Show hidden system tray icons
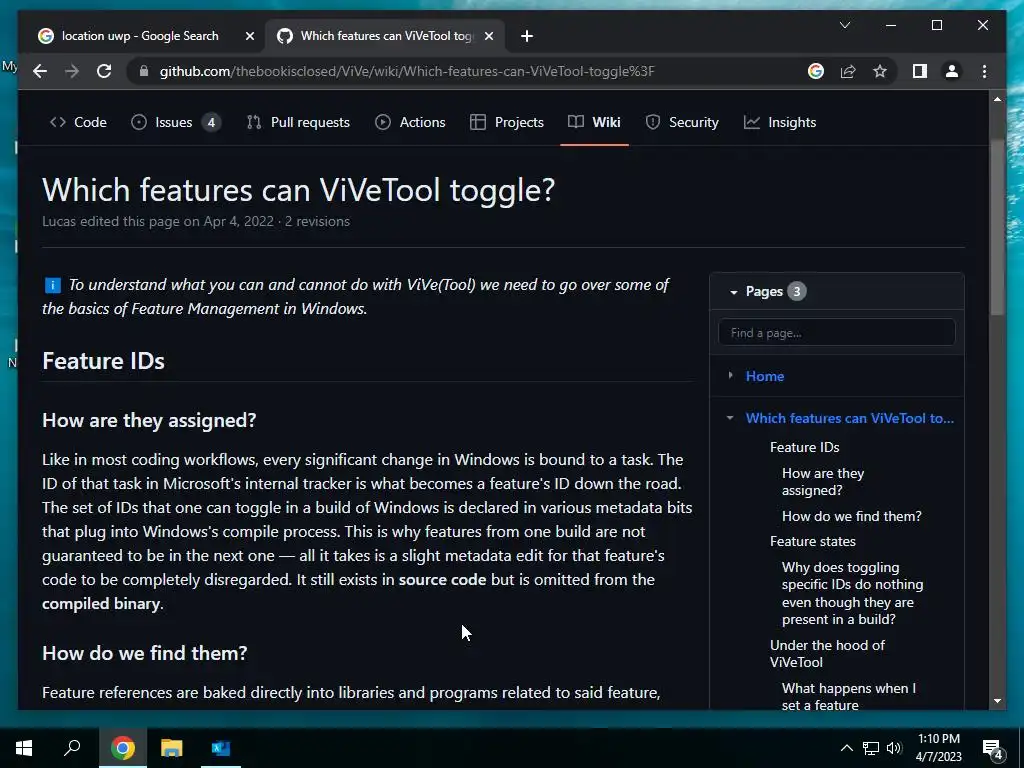The image size is (1024, 768). click(x=846, y=748)
